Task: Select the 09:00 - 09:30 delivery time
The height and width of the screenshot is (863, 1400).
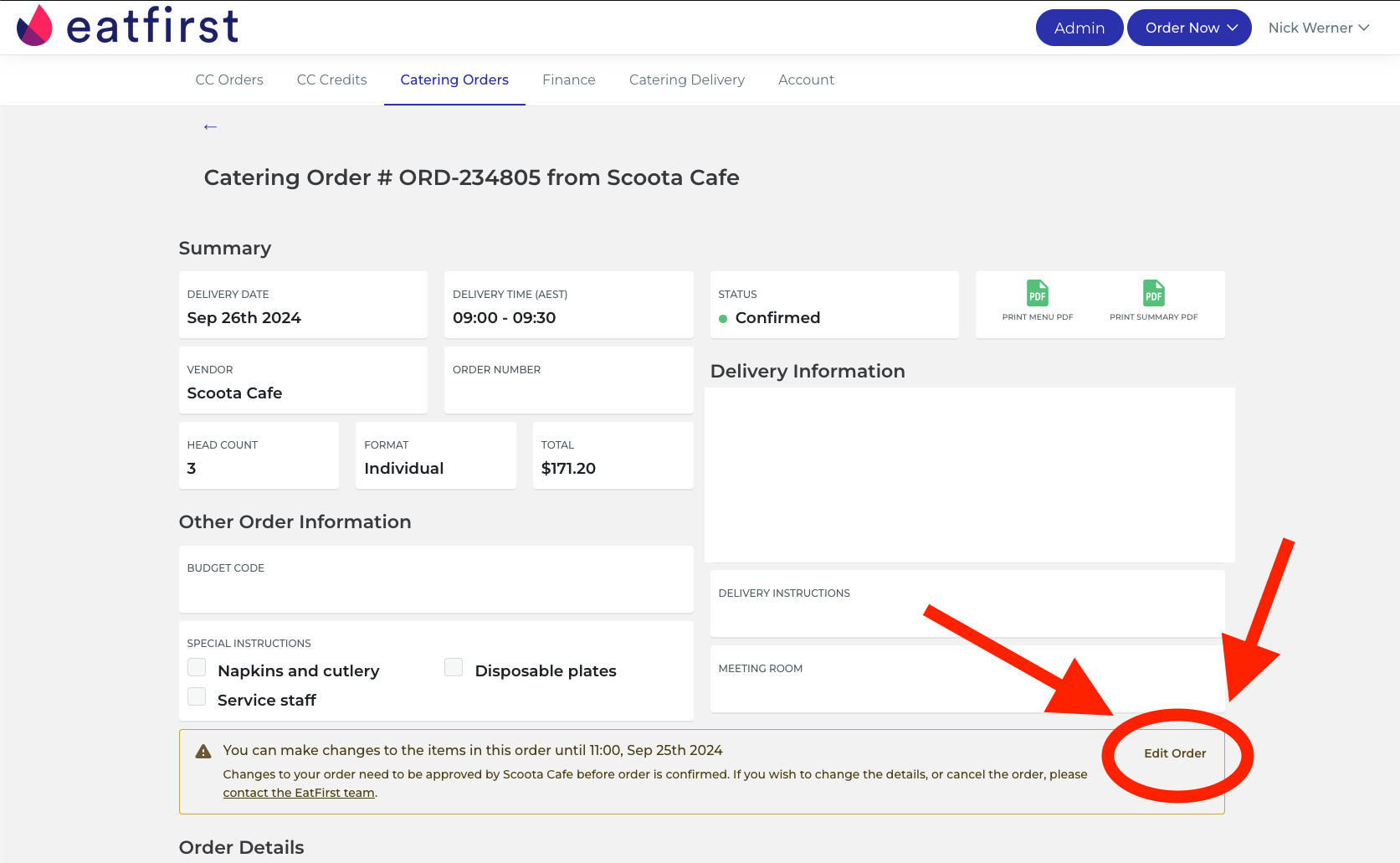Action: (504, 317)
